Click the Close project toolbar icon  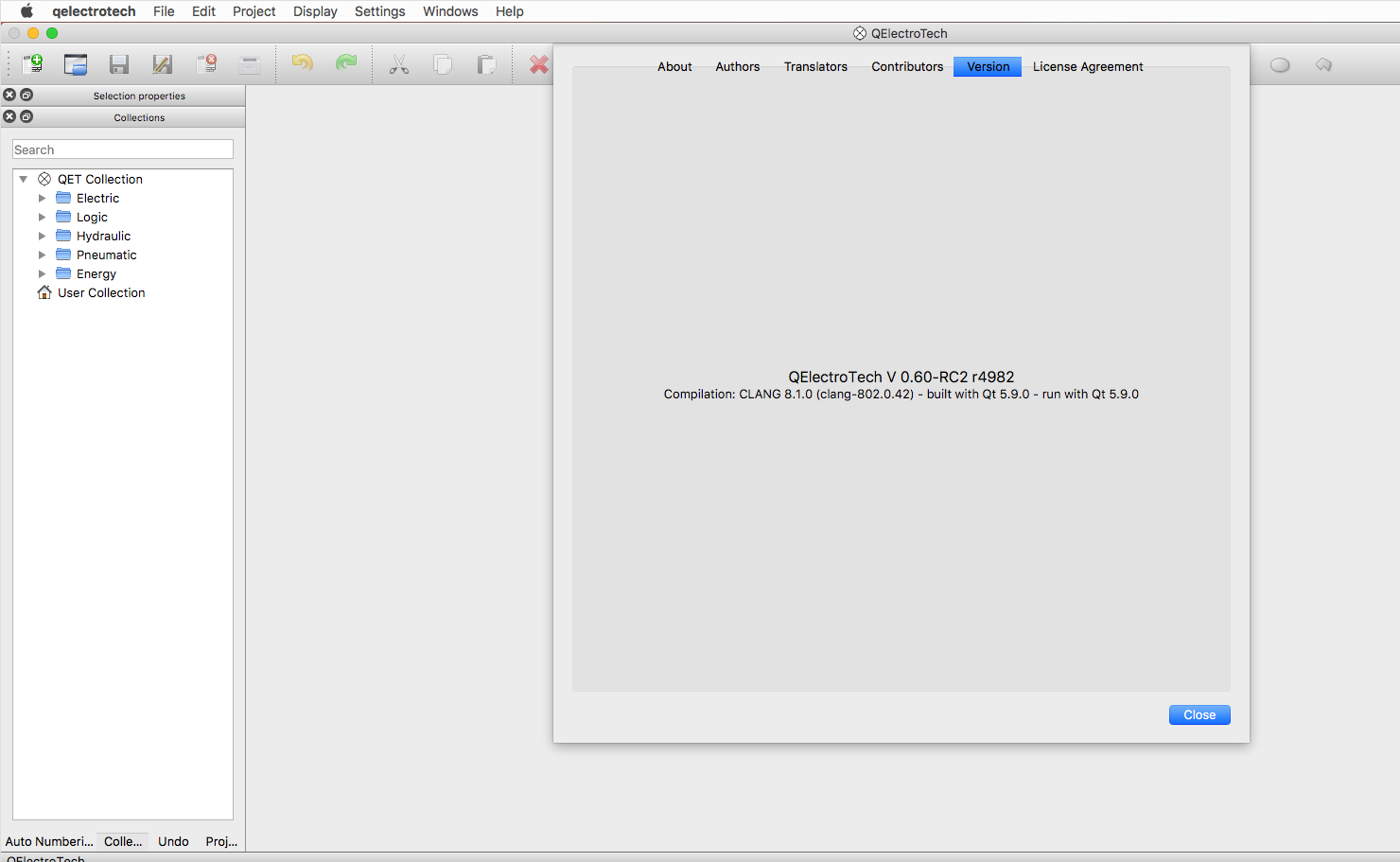206,64
